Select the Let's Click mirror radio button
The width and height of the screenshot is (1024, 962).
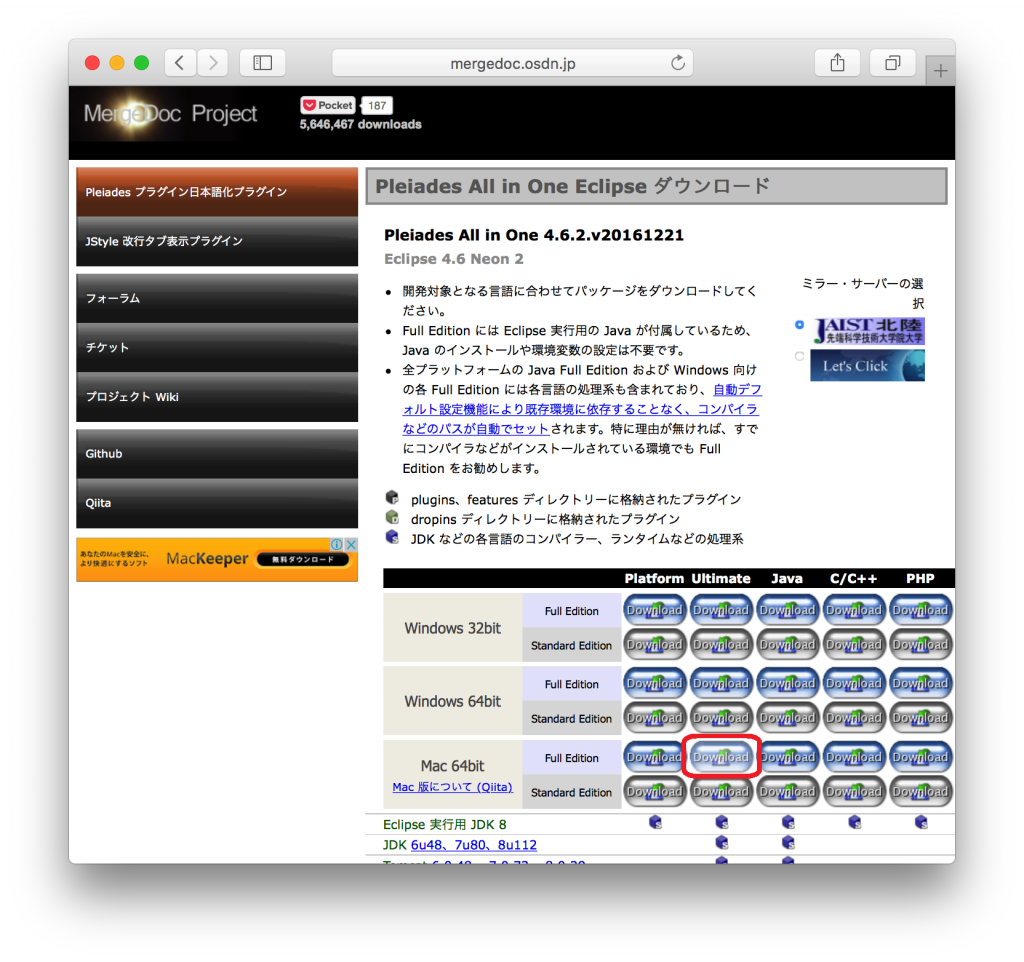click(x=799, y=356)
